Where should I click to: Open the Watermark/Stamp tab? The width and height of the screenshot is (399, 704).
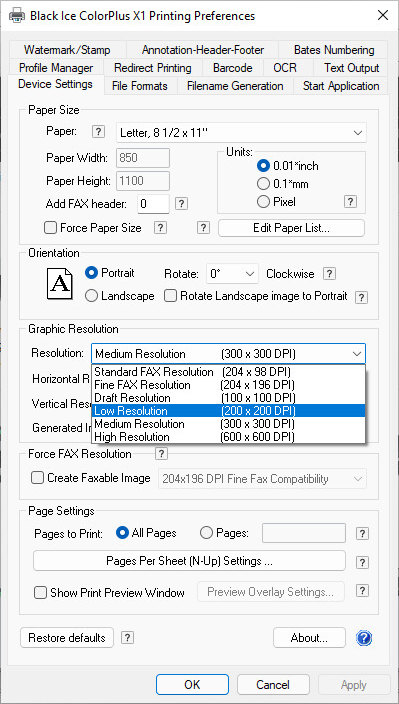(67, 50)
